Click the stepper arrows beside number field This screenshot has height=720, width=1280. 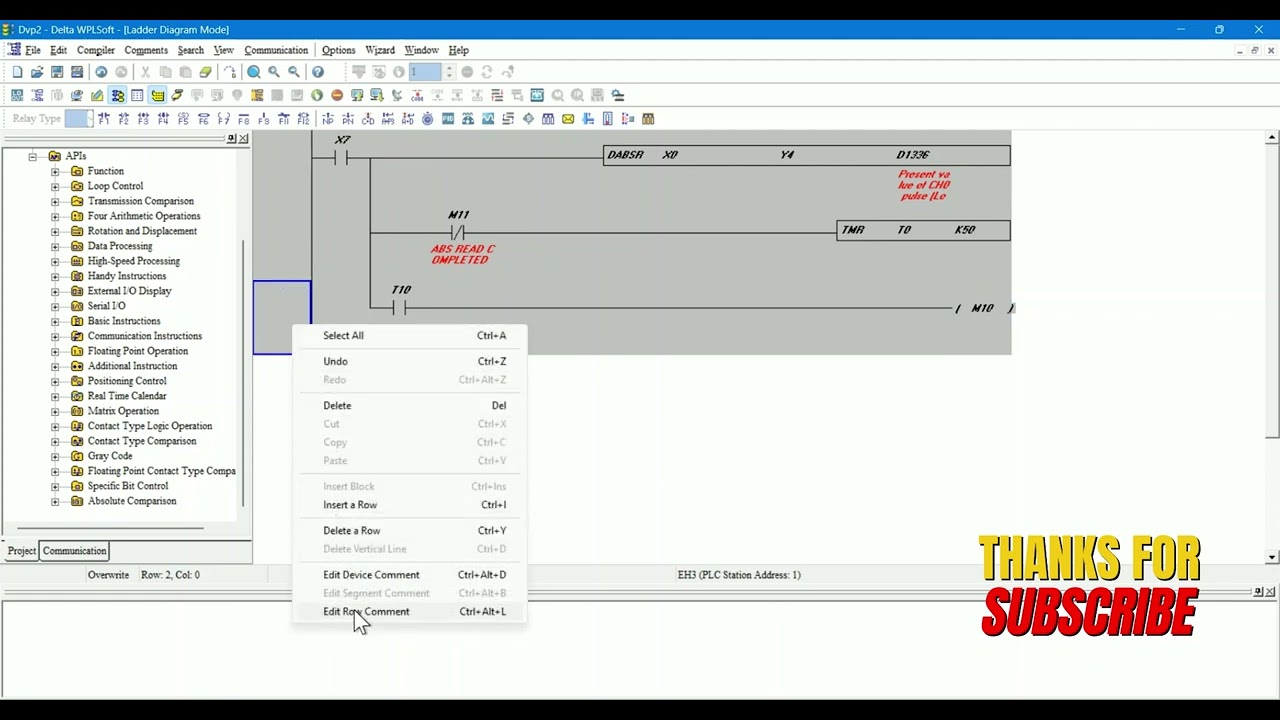[x=449, y=72]
